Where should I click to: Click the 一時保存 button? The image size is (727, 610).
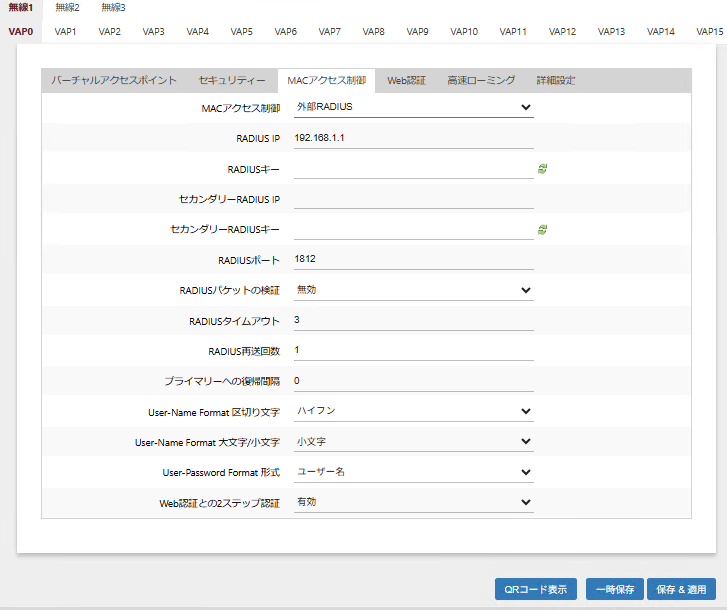click(x=614, y=589)
